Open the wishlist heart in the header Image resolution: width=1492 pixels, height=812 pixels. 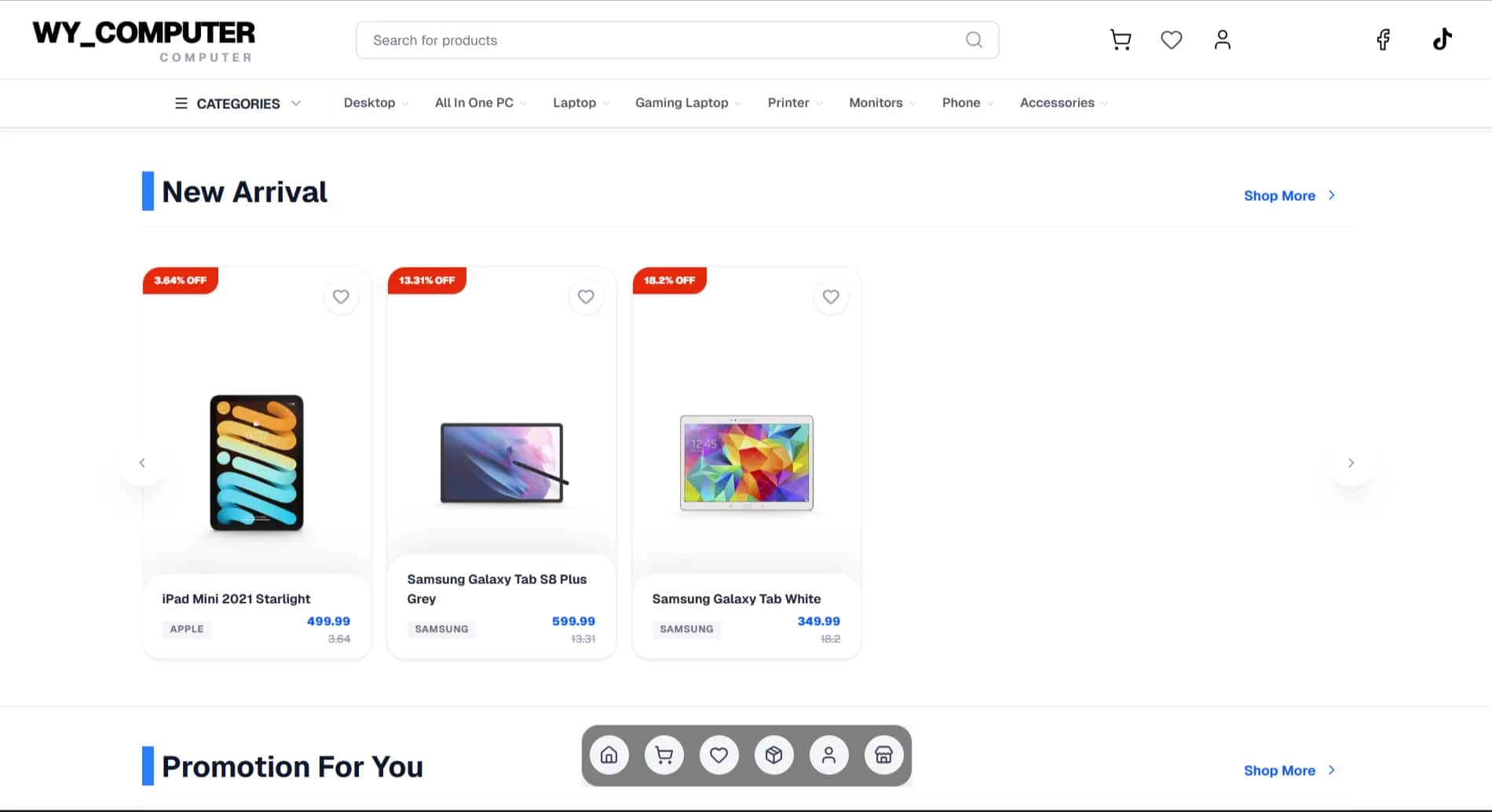(1171, 40)
